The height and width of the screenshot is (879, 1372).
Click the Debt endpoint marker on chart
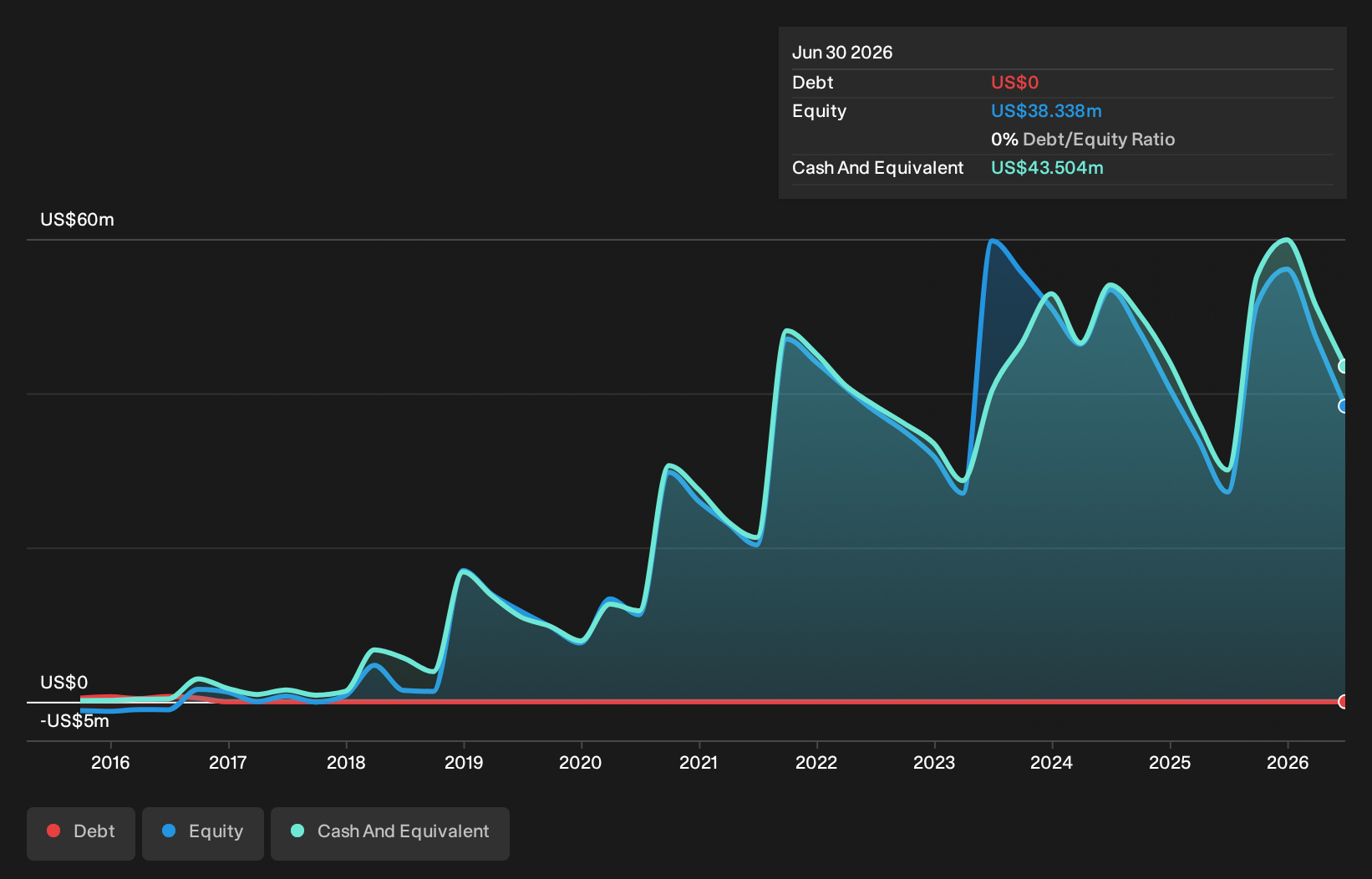coord(1344,701)
